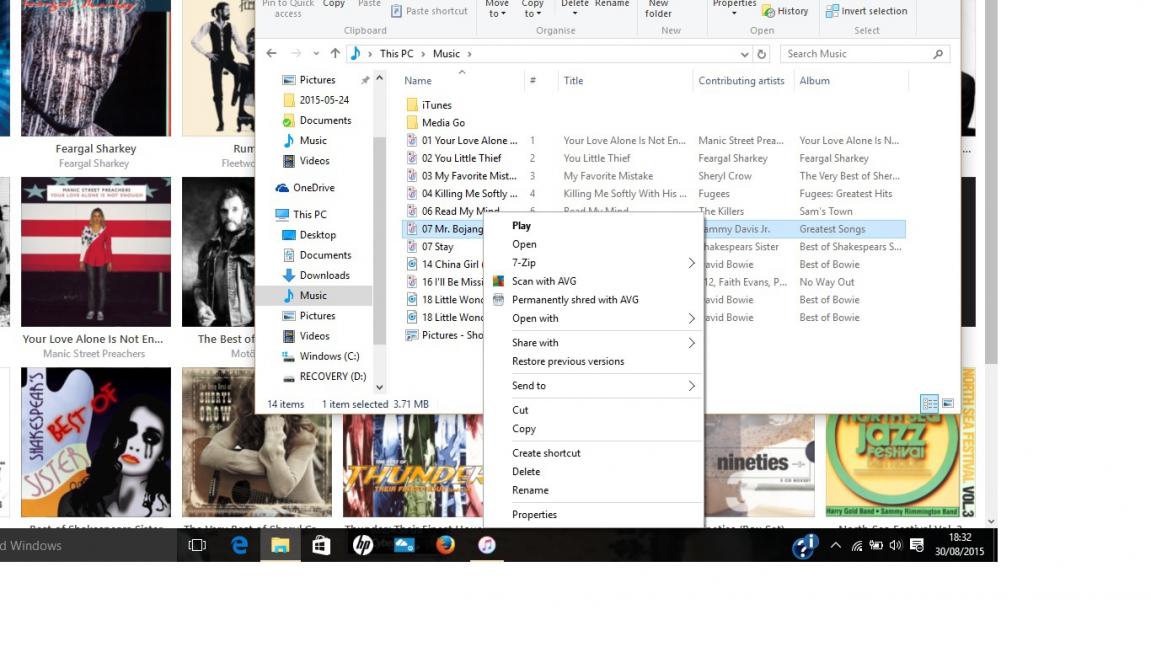Select Properties from the context menu
Screen dimensions: 1151x647
(x=534, y=514)
